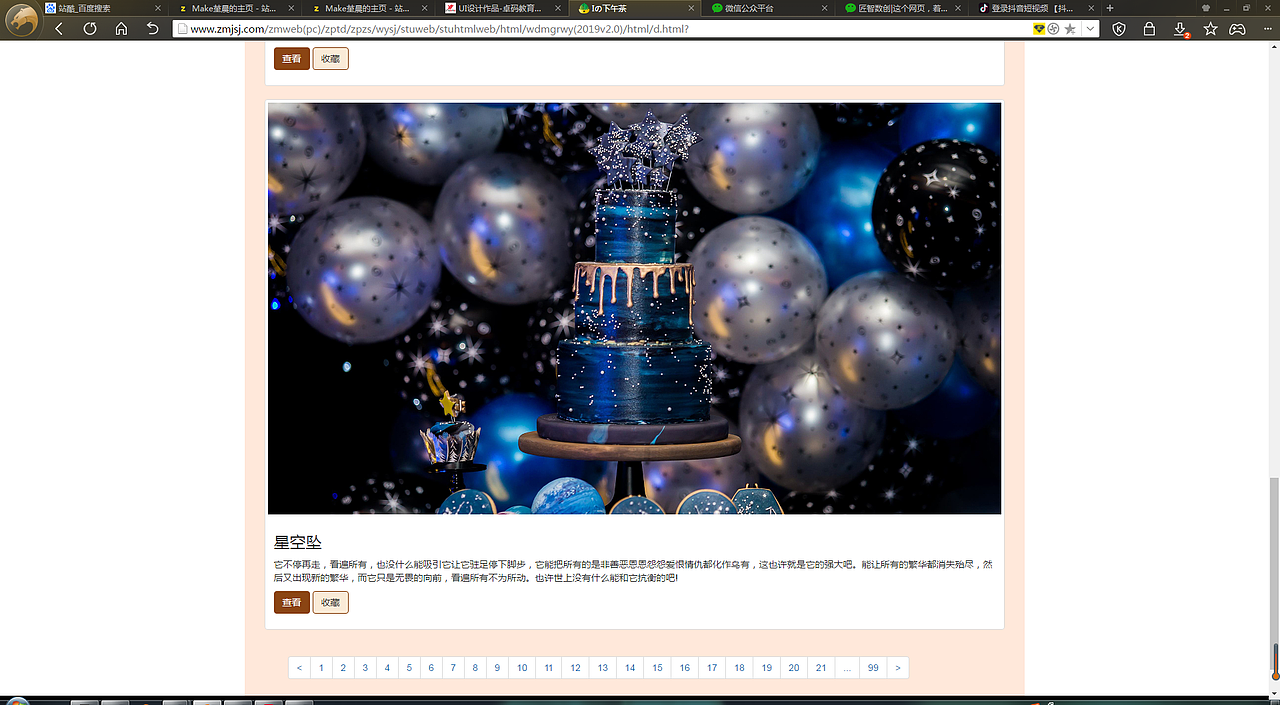Close the 登录抖音短视频 tab
The height and width of the screenshot is (705, 1280).
pos(1093,8)
